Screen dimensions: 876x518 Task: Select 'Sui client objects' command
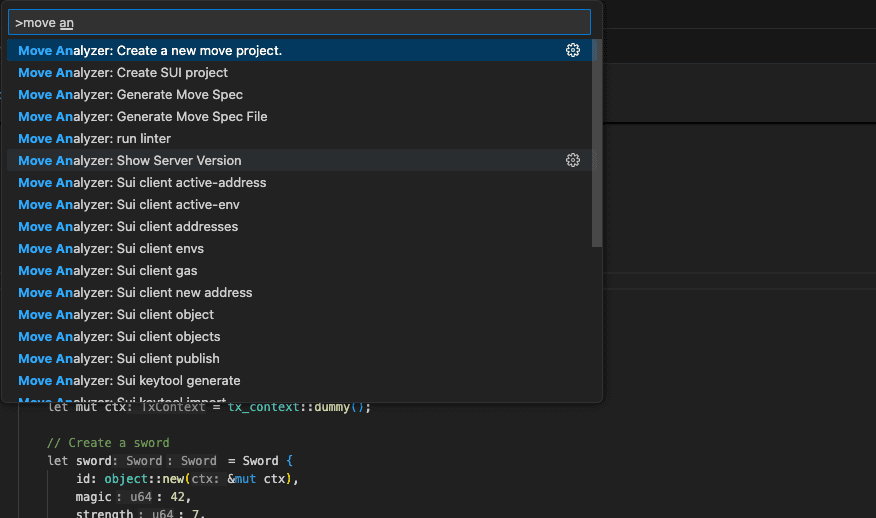tap(299, 336)
